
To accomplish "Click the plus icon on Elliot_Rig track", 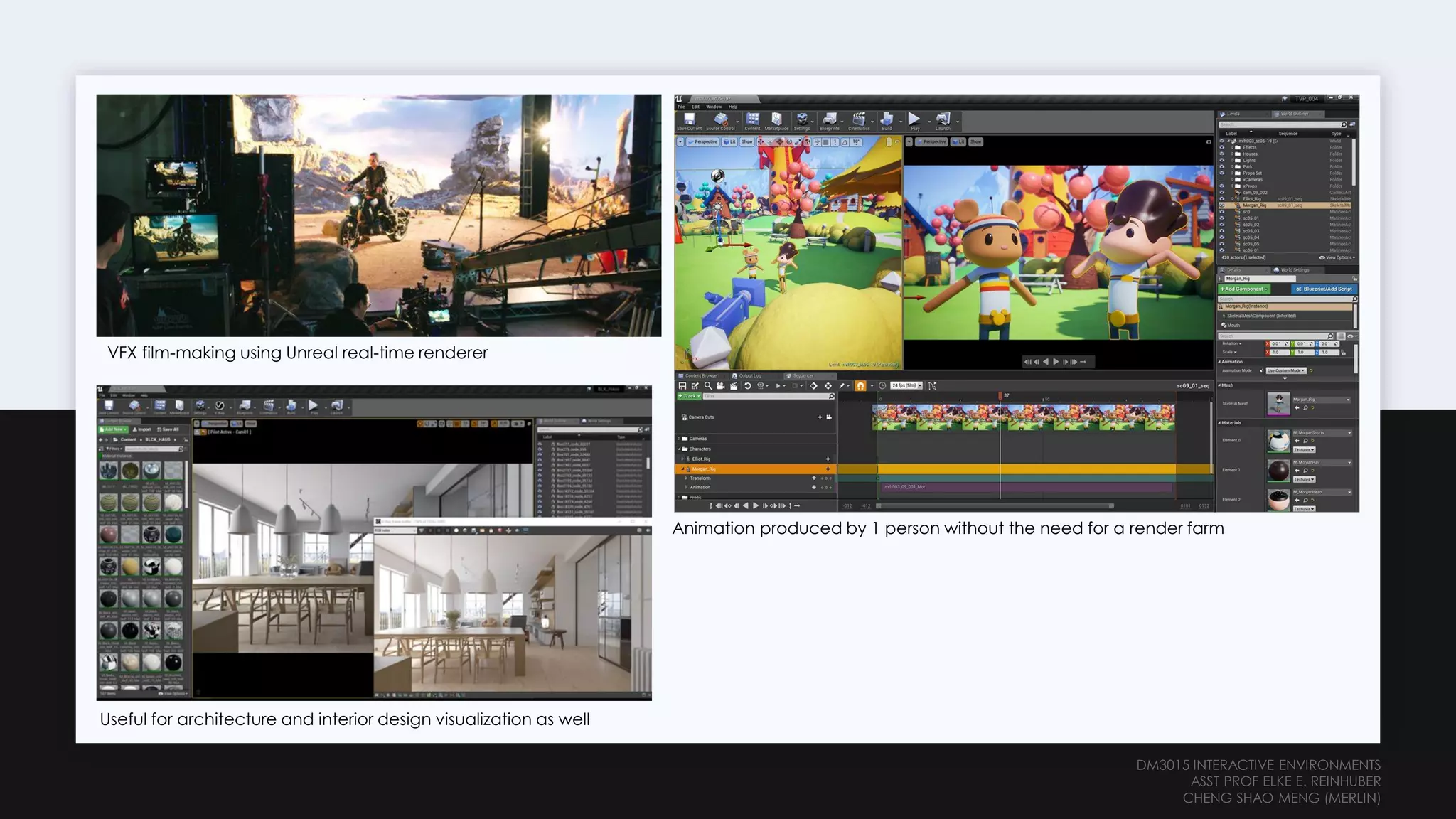I will pos(828,459).
